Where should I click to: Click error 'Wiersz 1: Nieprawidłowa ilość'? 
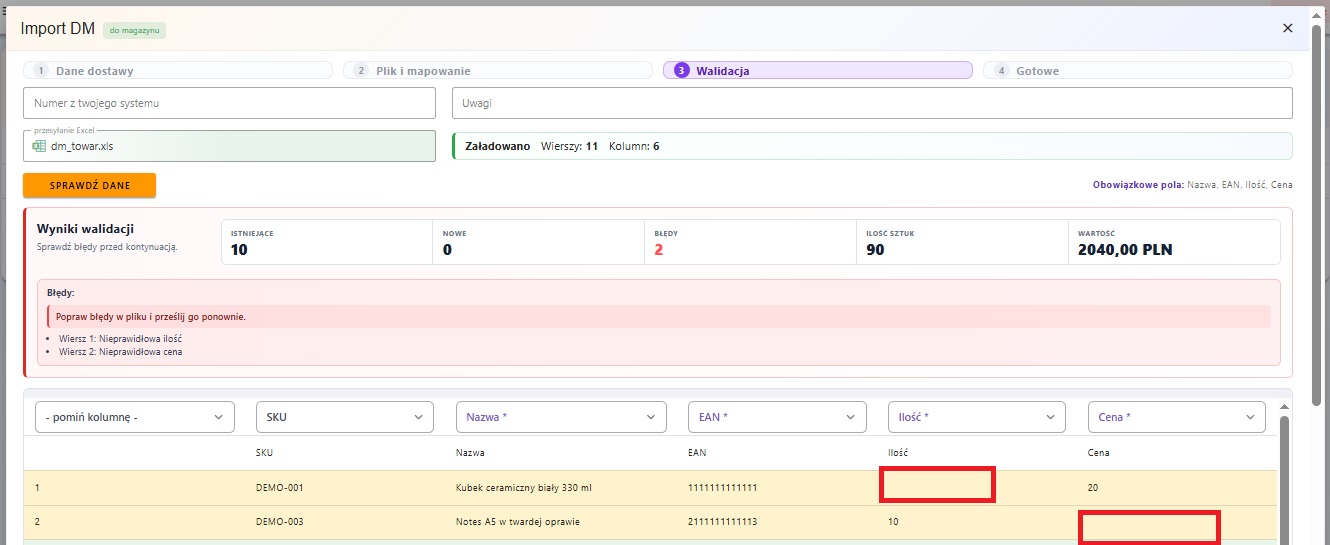pos(120,339)
